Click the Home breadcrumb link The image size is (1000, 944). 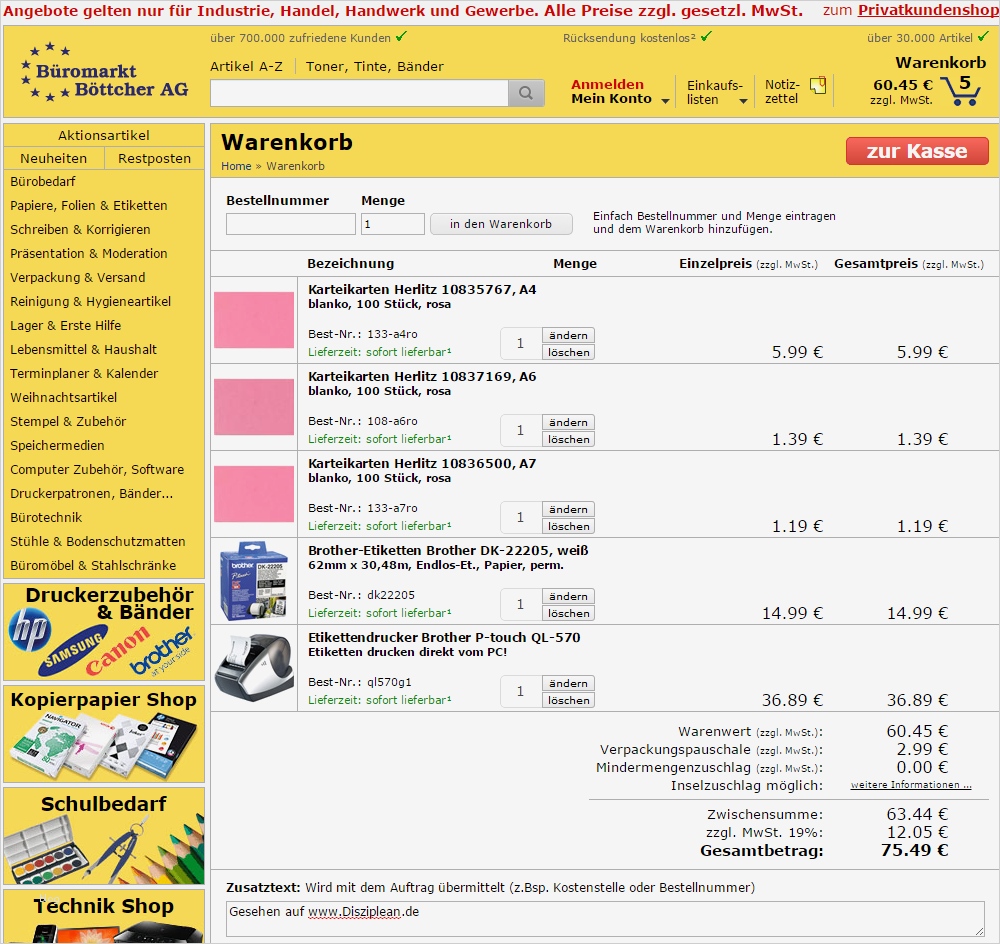pos(236,166)
